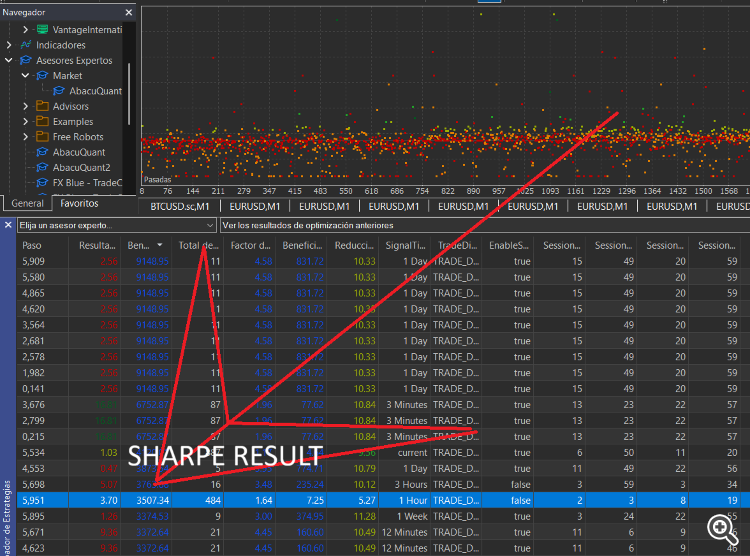Click the zoom magnifier icon
The image size is (750, 556).
click(x=722, y=529)
